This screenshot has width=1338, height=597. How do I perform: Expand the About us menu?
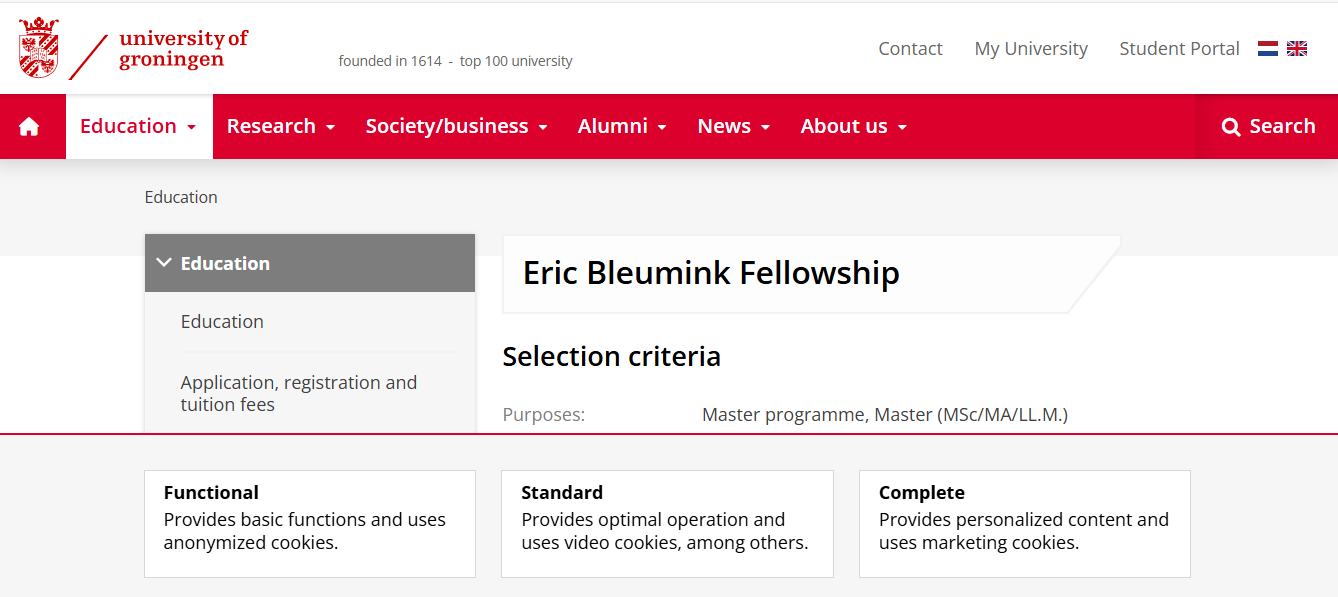tap(853, 127)
